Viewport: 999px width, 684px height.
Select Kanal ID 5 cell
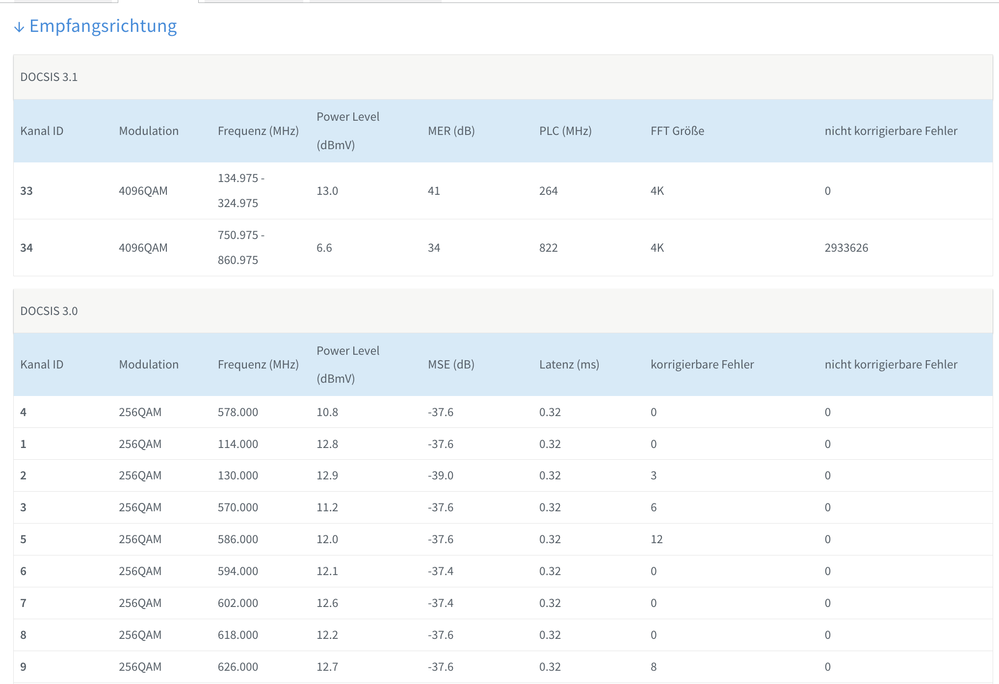click(24, 539)
